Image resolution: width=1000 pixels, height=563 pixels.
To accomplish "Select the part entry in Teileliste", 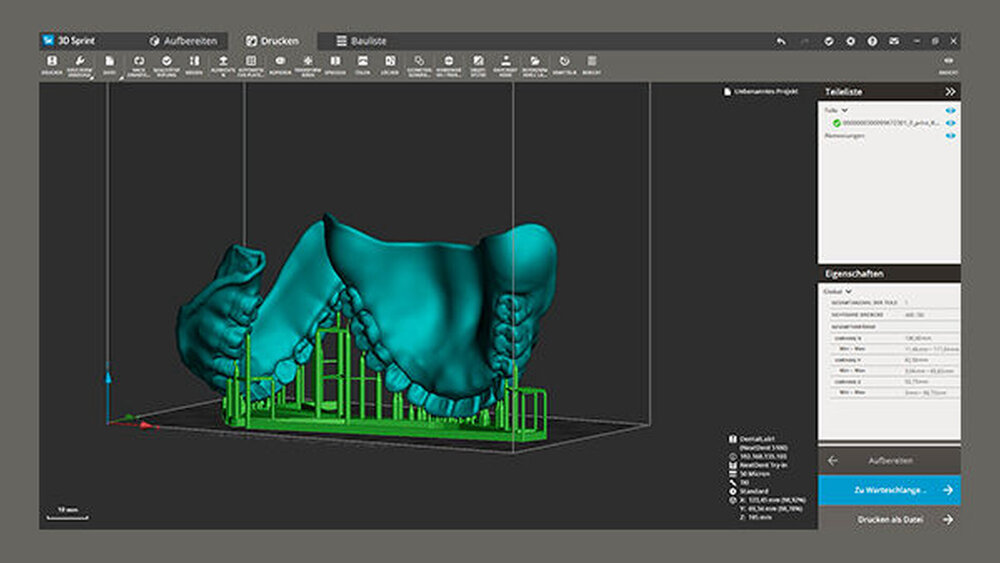I will pos(888,123).
